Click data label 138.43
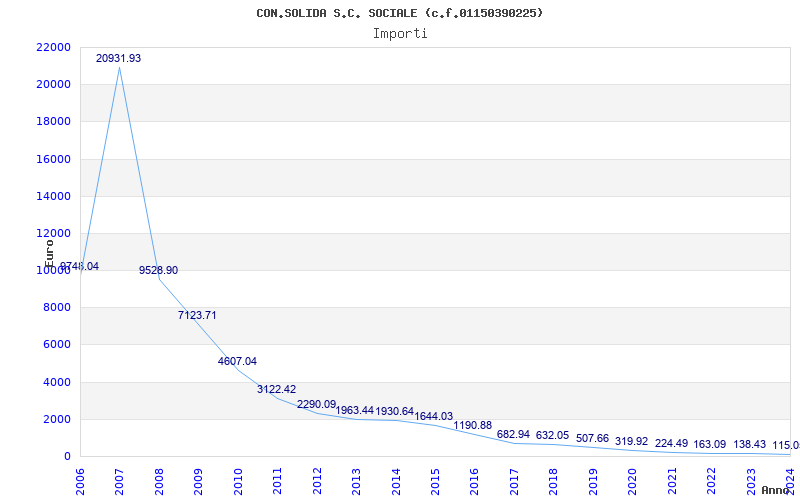The width and height of the screenshot is (800, 500). coord(749,444)
